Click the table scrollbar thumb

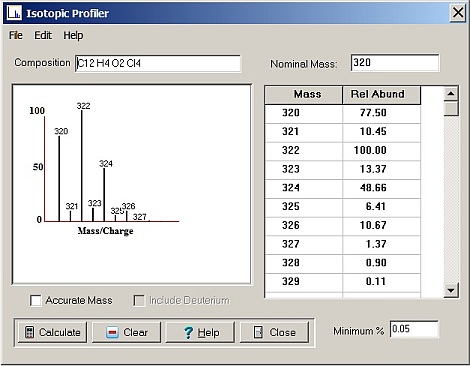pyautogui.click(x=451, y=108)
